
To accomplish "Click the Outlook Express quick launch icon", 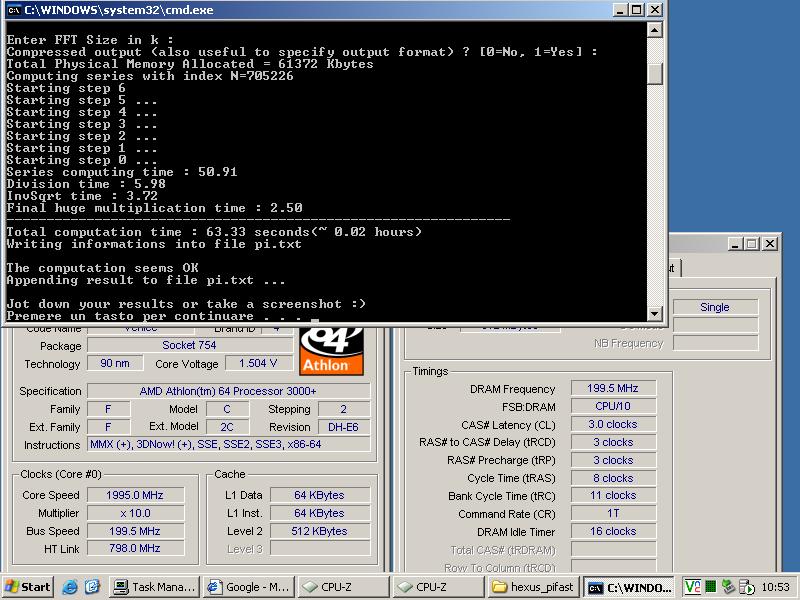I will click(x=92, y=587).
